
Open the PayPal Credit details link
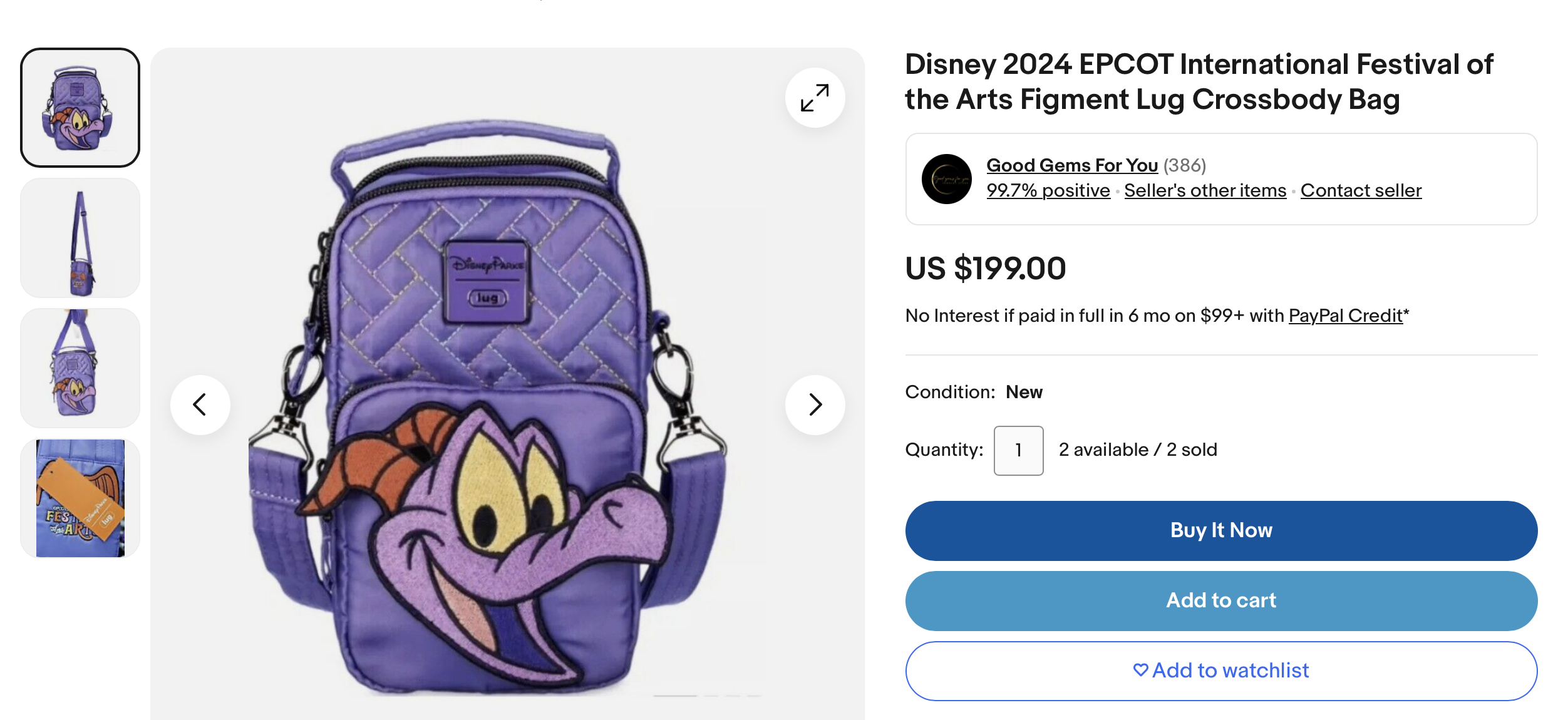[x=1345, y=316]
